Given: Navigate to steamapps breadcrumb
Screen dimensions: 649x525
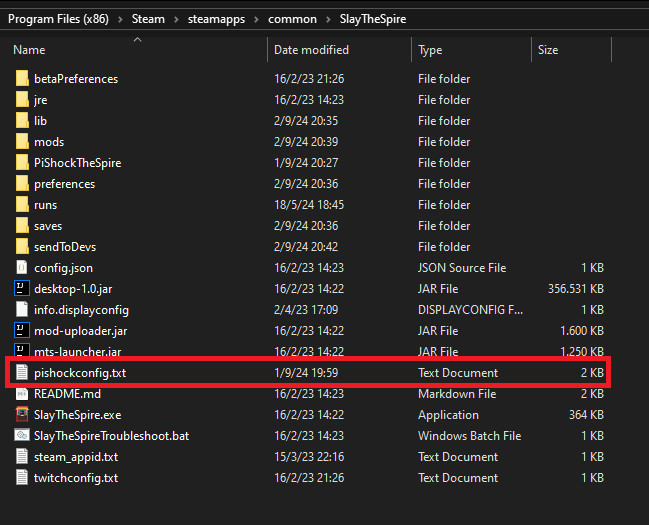Looking at the screenshot, I should (x=216, y=19).
